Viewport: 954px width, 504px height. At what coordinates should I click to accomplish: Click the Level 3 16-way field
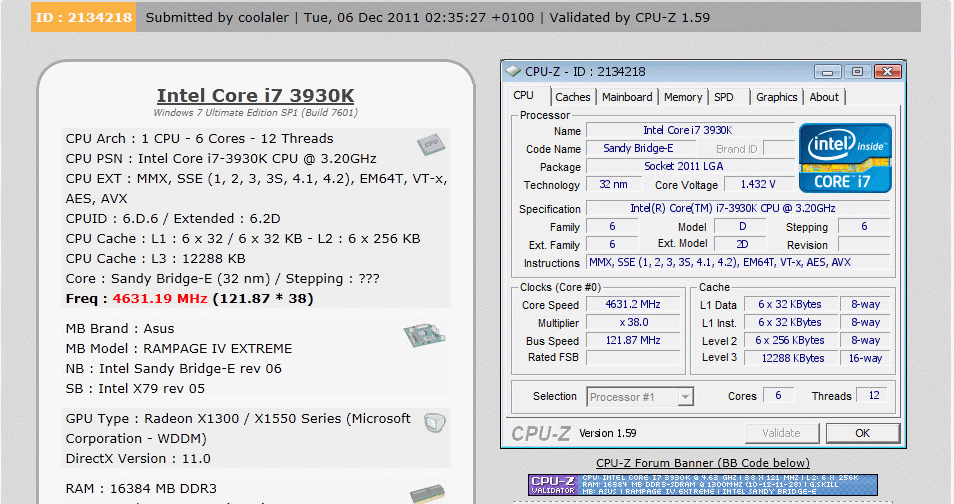click(865, 358)
